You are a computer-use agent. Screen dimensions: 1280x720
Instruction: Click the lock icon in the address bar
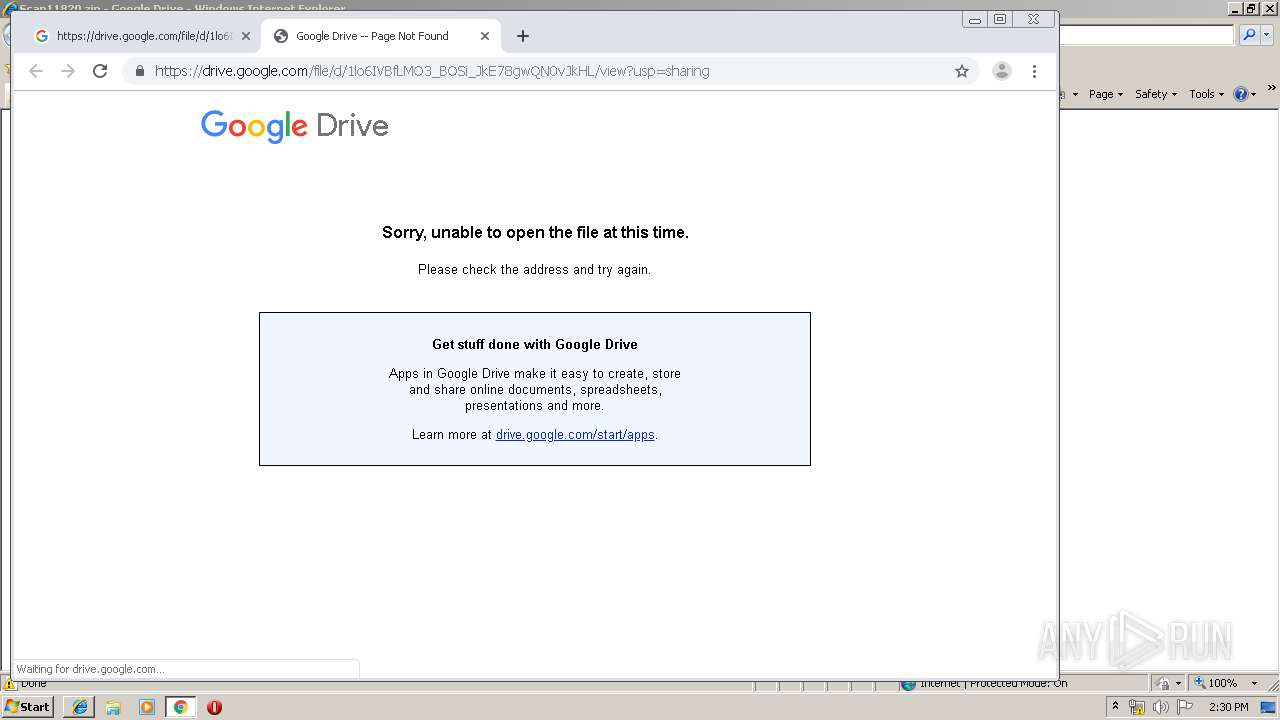(x=139, y=71)
